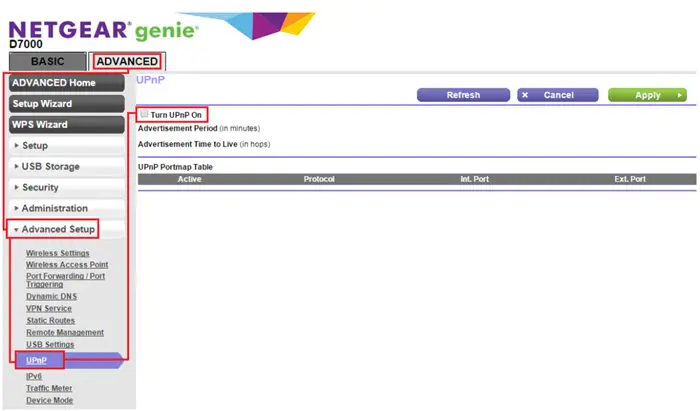This screenshot has width=700, height=411.
Task: Expand the Setup menu section
Action: (x=67, y=146)
